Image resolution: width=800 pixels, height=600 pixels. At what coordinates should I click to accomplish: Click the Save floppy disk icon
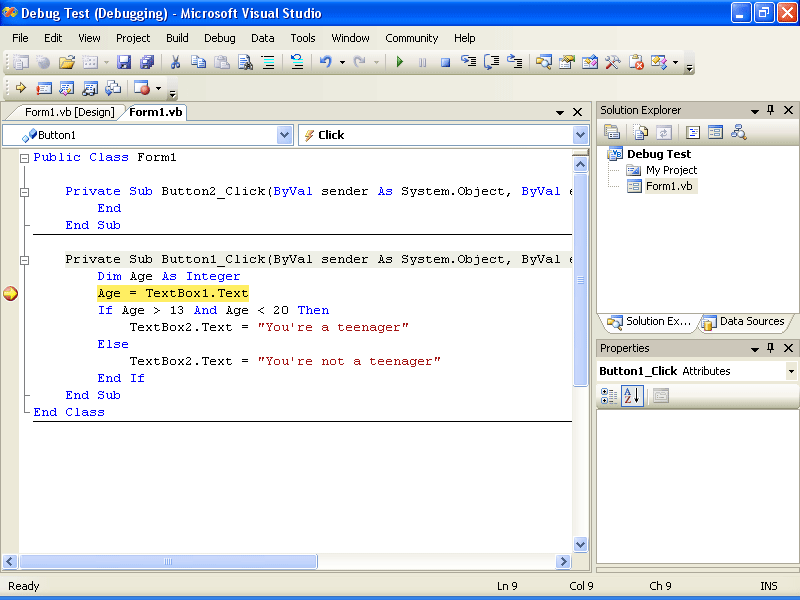pos(124,62)
